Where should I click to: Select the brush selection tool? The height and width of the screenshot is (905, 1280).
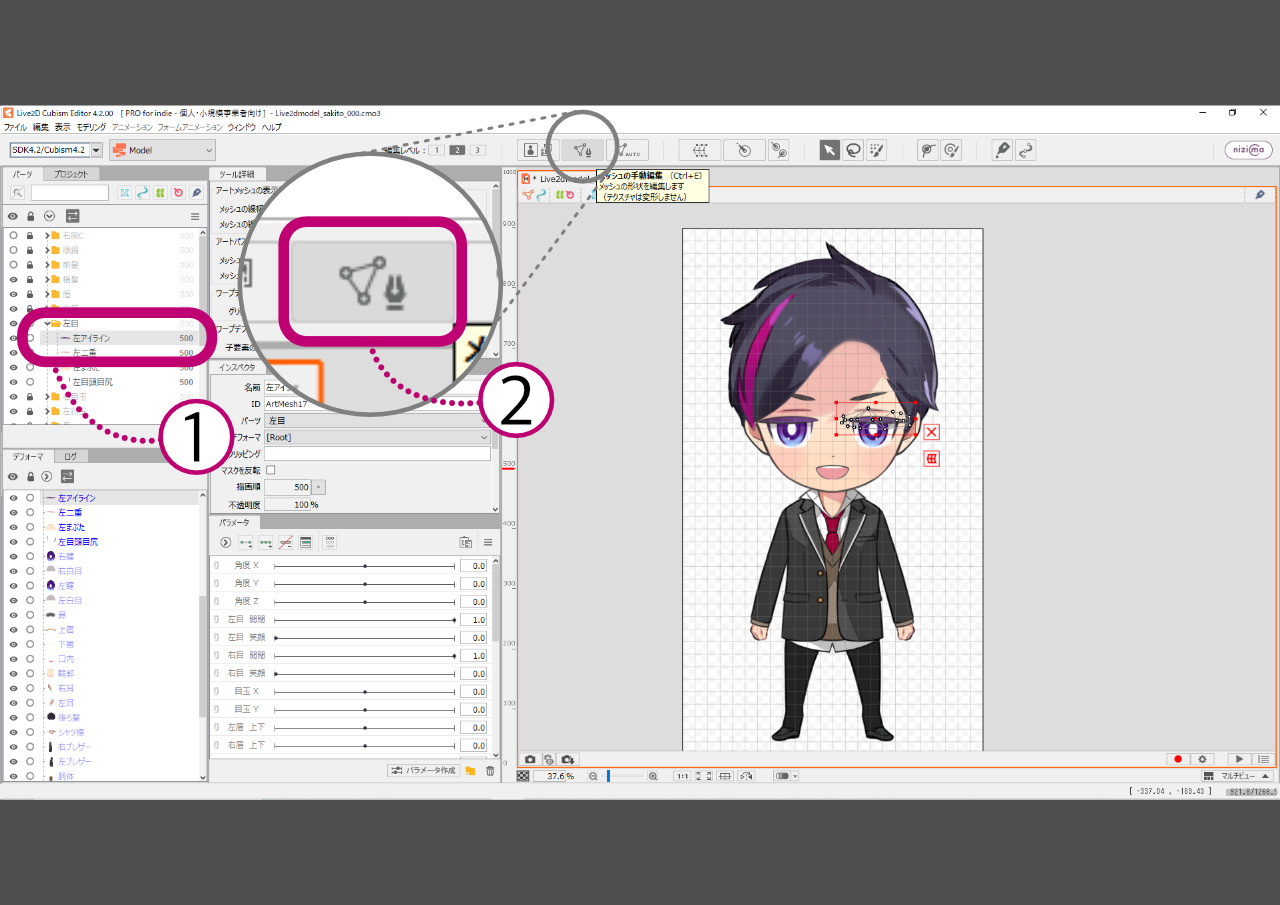point(876,150)
